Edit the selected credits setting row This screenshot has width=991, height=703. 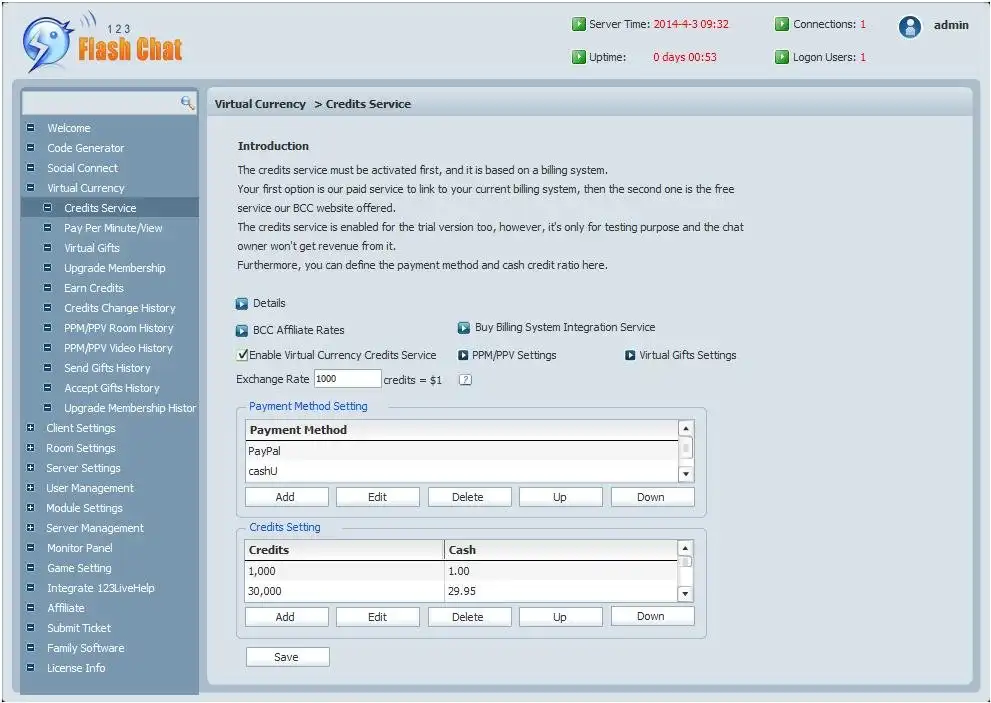pos(377,616)
